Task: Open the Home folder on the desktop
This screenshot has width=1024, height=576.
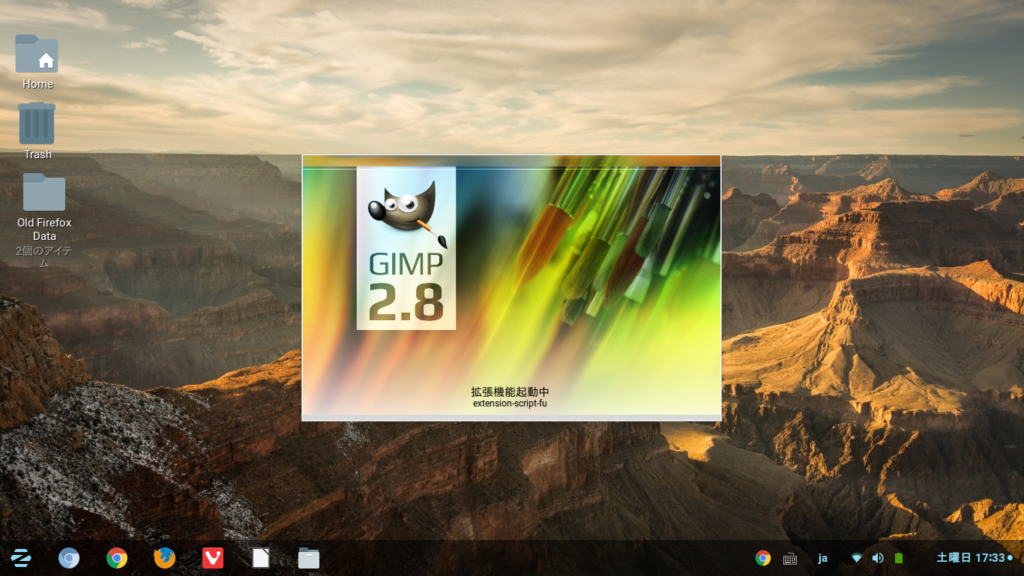Action: [x=36, y=55]
